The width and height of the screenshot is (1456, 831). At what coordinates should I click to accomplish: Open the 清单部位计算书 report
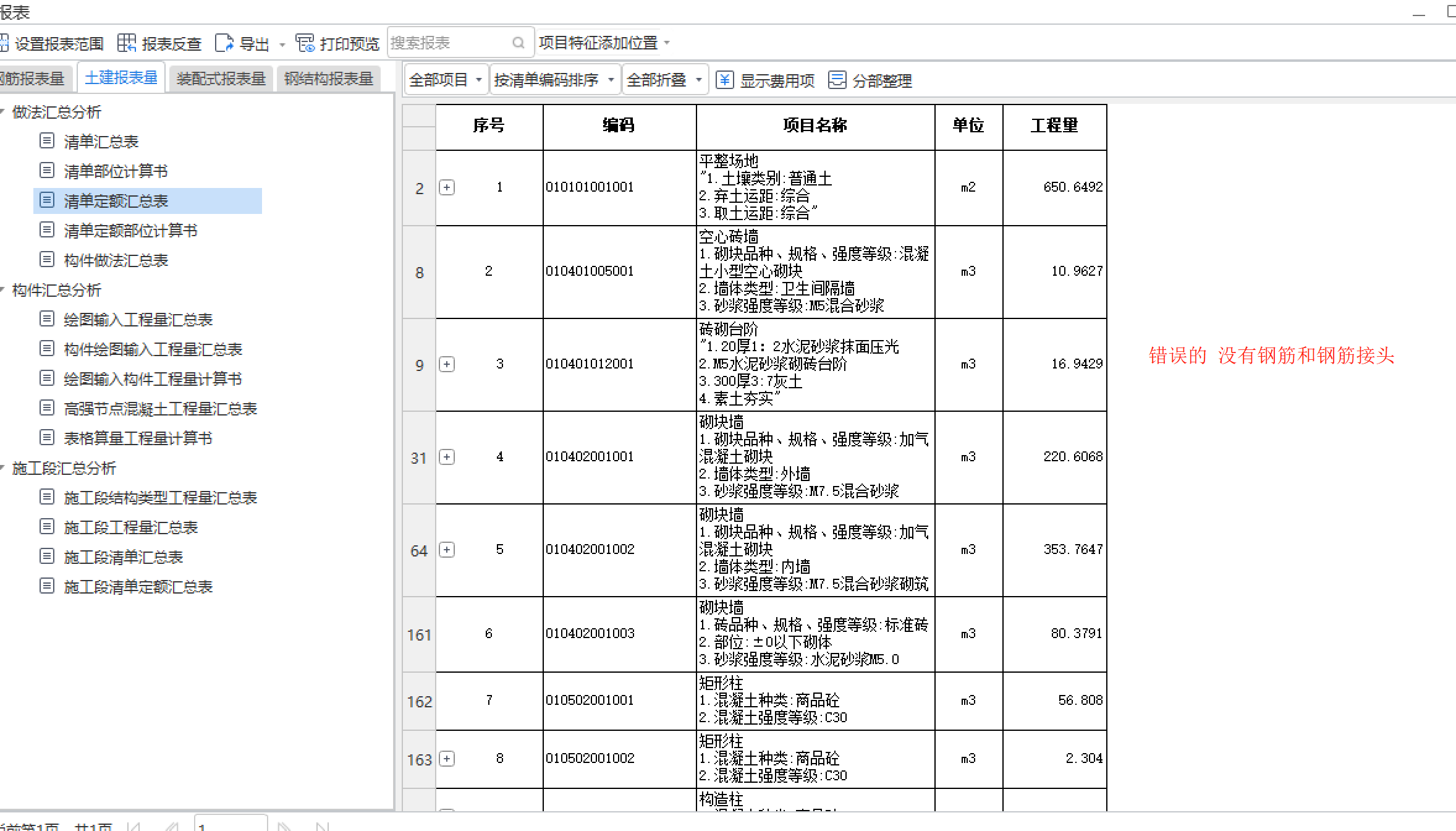[116, 171]
